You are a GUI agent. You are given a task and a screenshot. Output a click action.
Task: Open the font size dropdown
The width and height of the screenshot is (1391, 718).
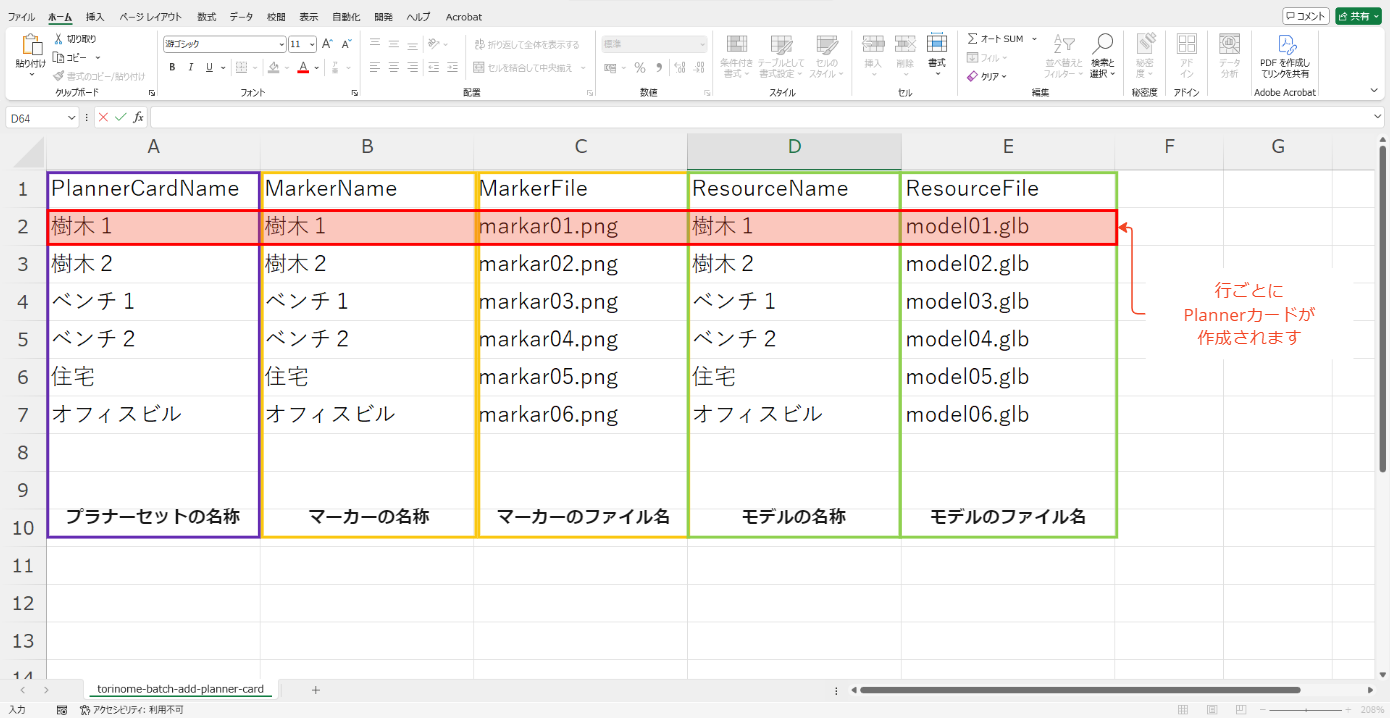[x=313, y=44]
